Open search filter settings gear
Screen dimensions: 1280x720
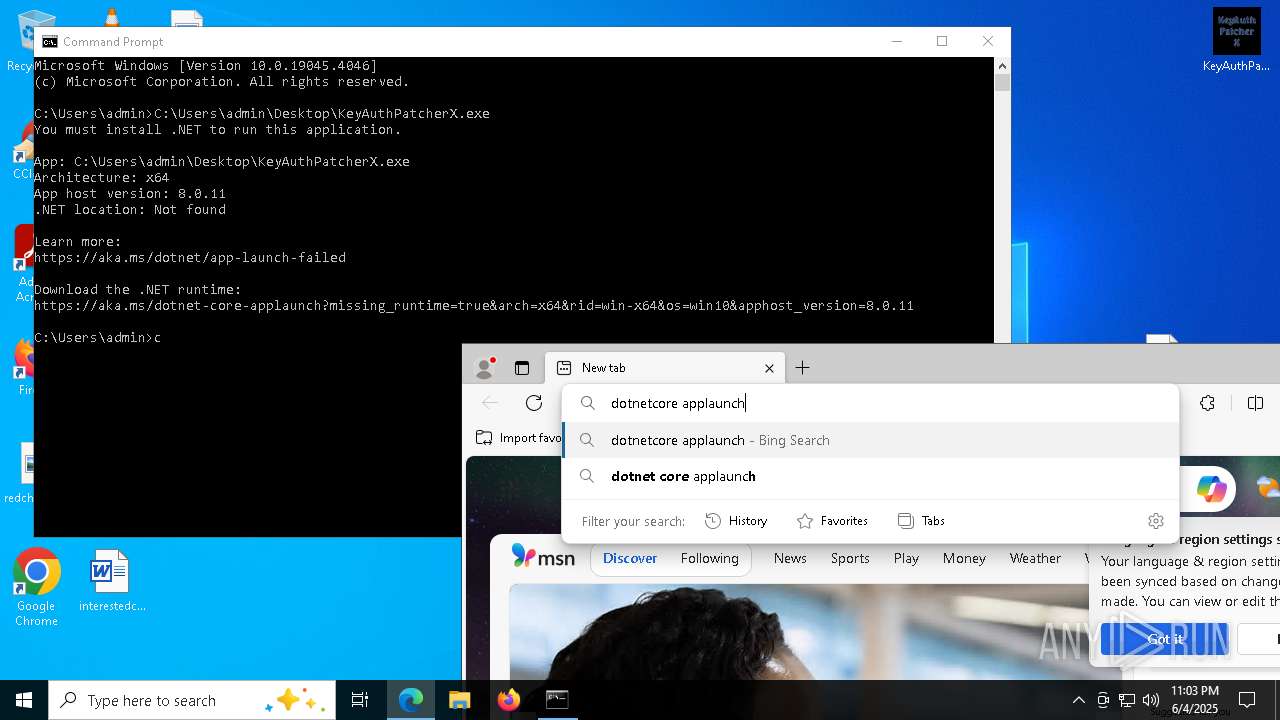[1156, 521]
